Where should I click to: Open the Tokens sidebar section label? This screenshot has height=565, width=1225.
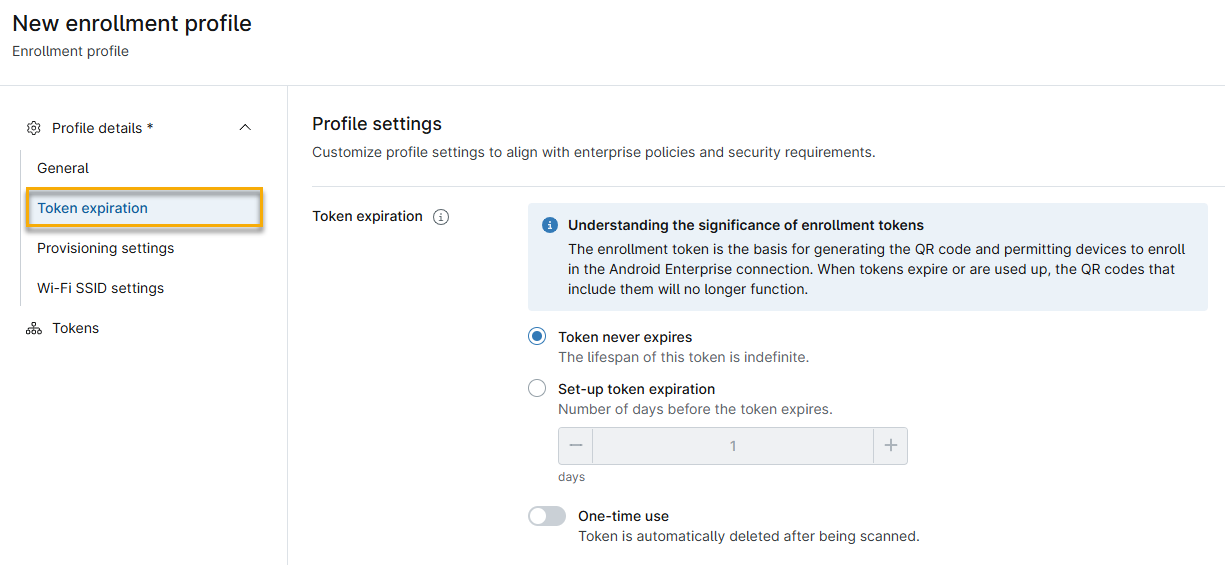(x=76, y=328)
